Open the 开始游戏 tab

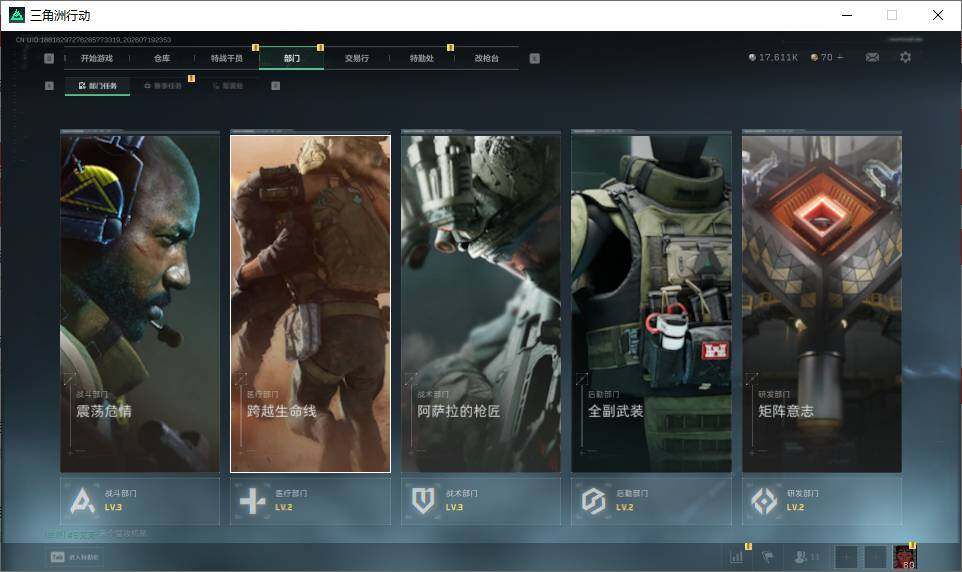click(x=97, y=58)
